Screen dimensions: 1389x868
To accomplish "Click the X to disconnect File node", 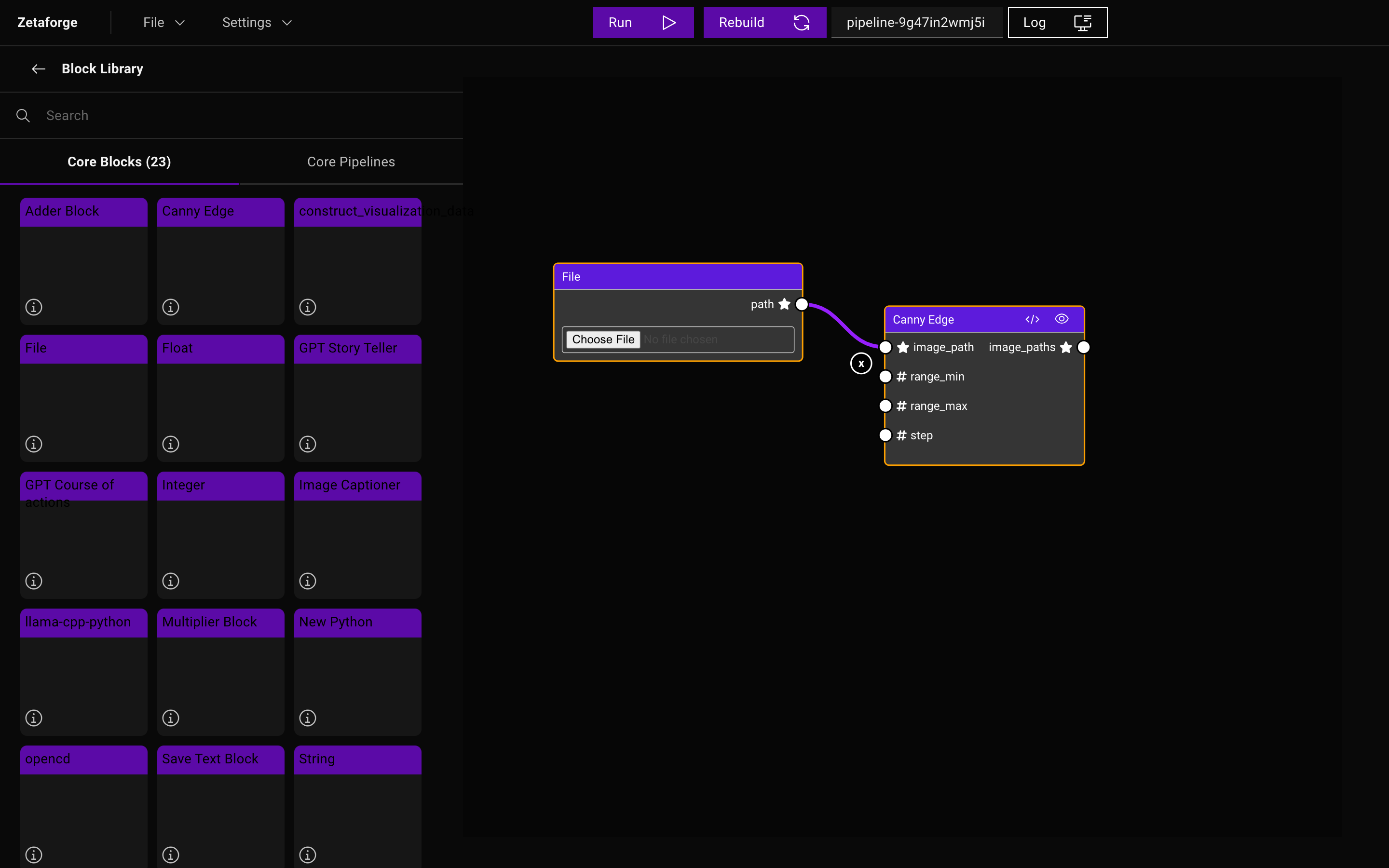I will (x=861, y=363).
